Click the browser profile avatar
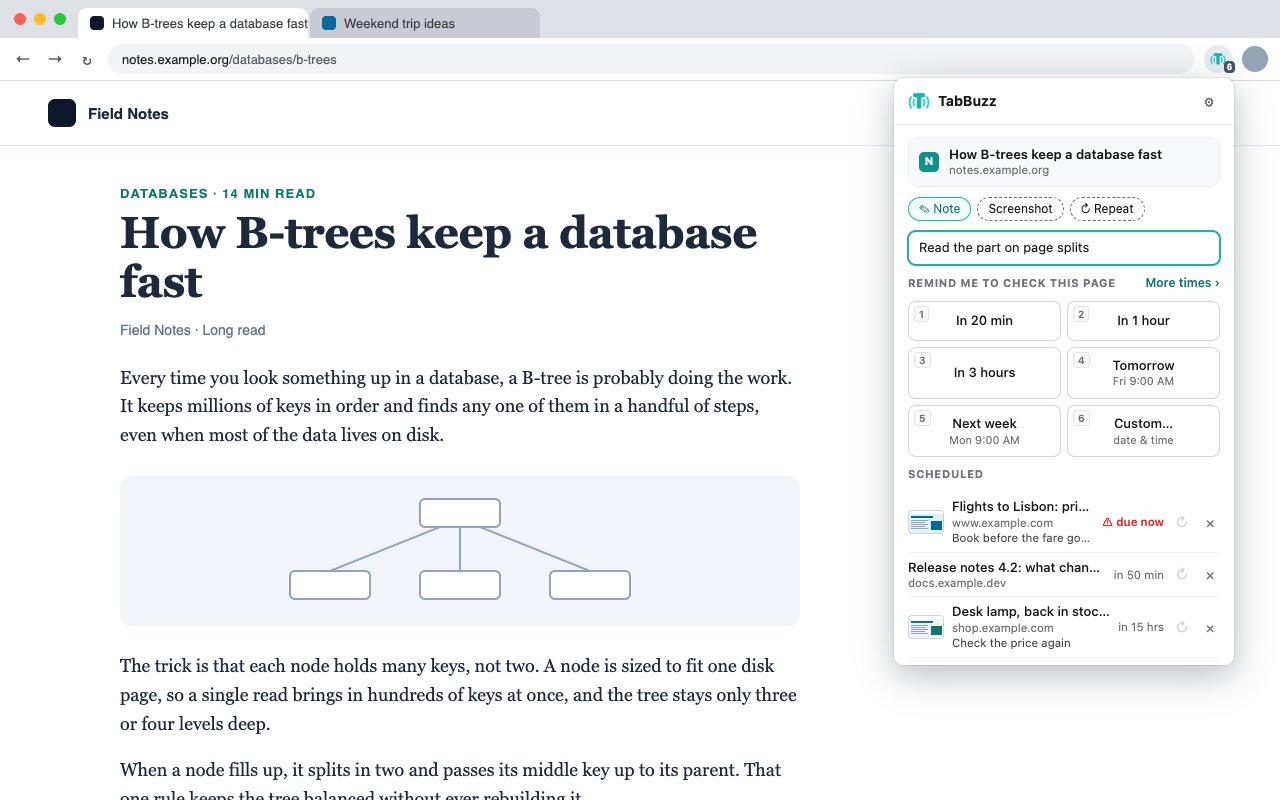The width and height of the screenshot is (1280, 800). point(1255,60)
